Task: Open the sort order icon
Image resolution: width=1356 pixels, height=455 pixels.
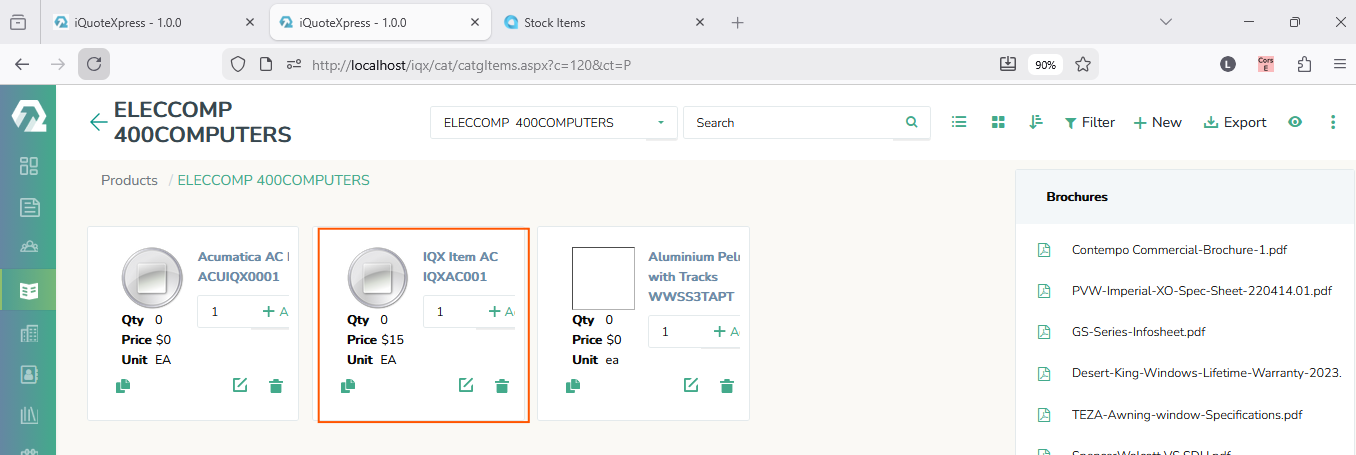Action: [1036, 122]
